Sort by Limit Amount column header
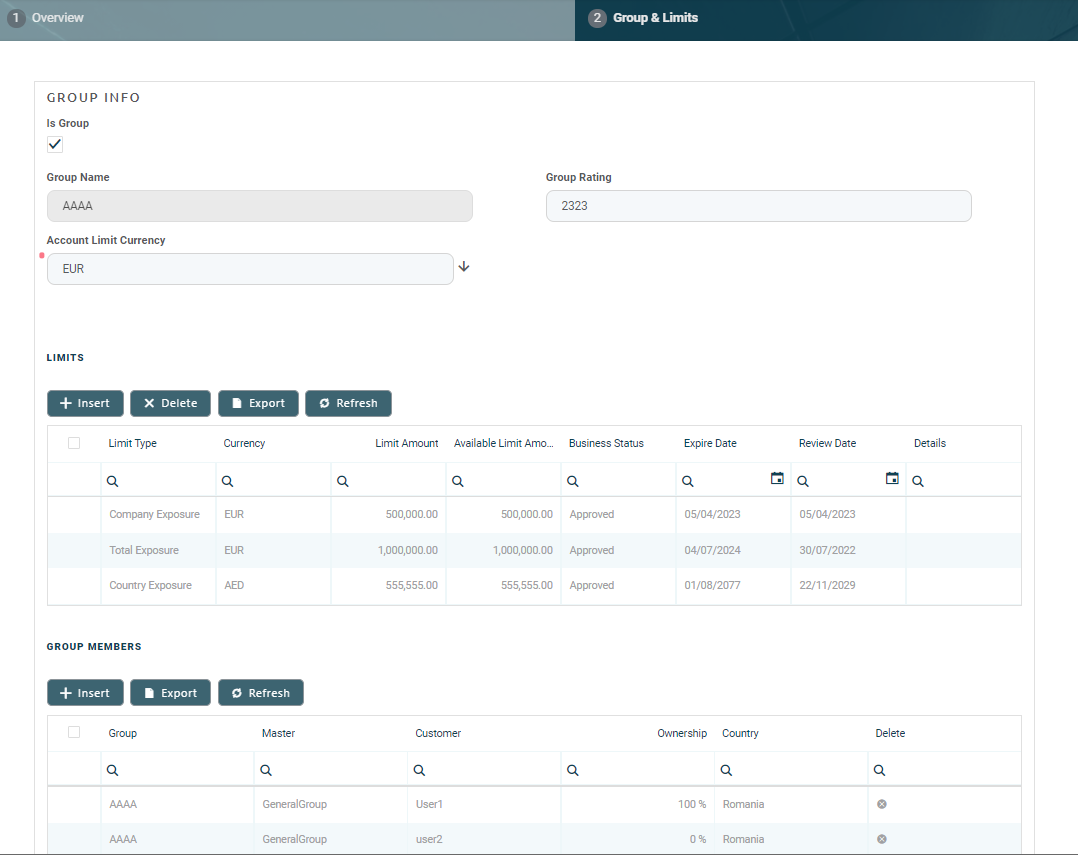 tap(406, 443)
